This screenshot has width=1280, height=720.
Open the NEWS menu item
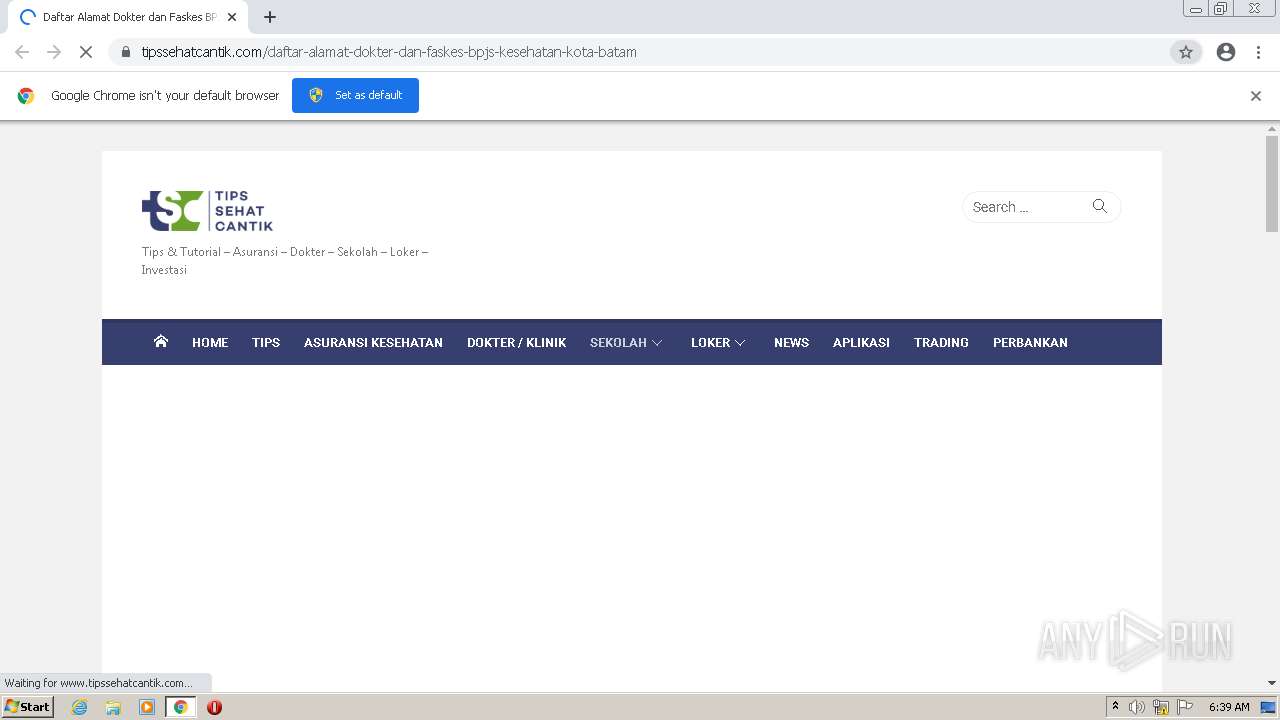pos(791,342)
